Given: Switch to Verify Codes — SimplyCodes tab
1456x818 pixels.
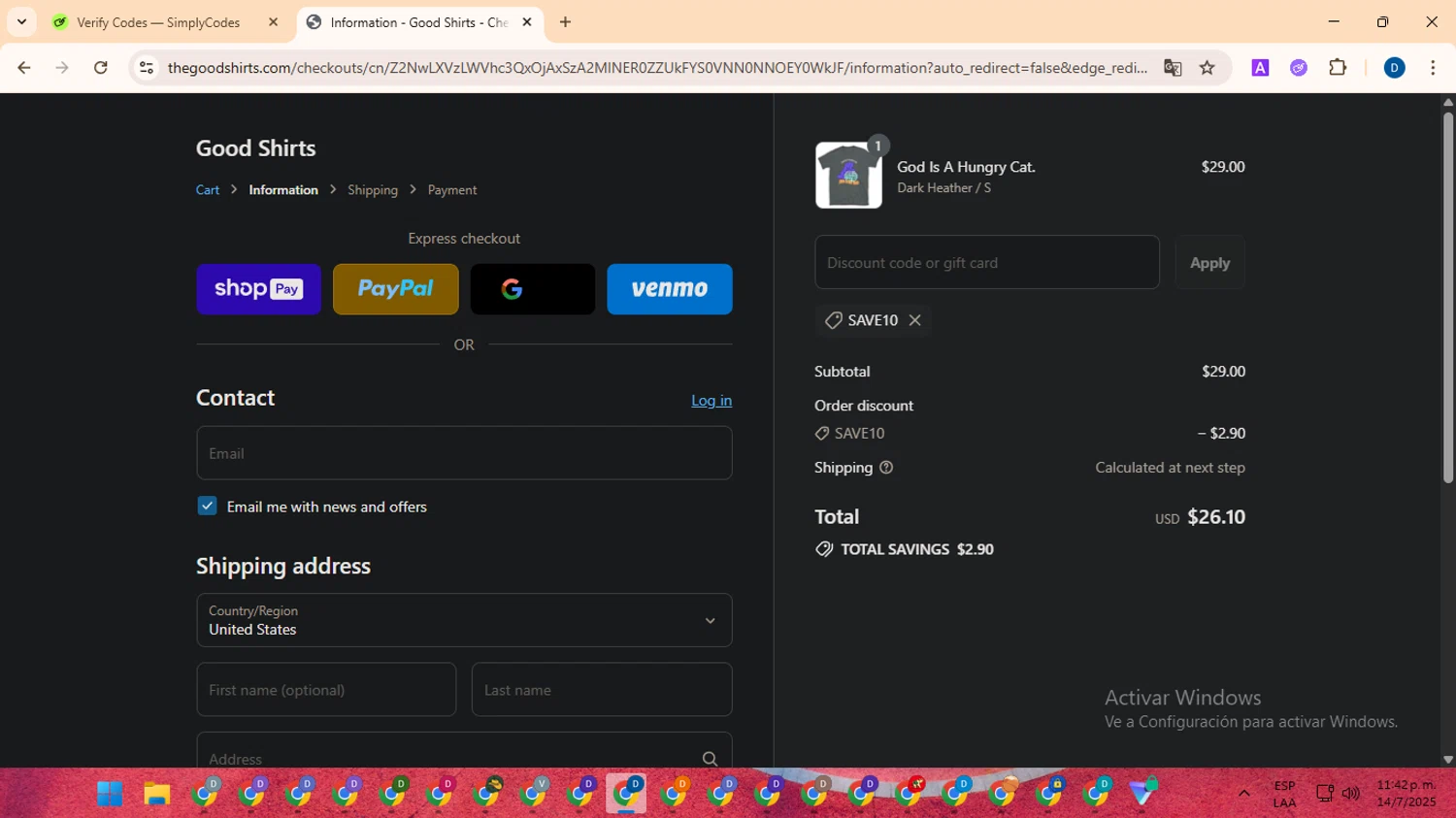Looking at the screenshot, I should 165,22.
